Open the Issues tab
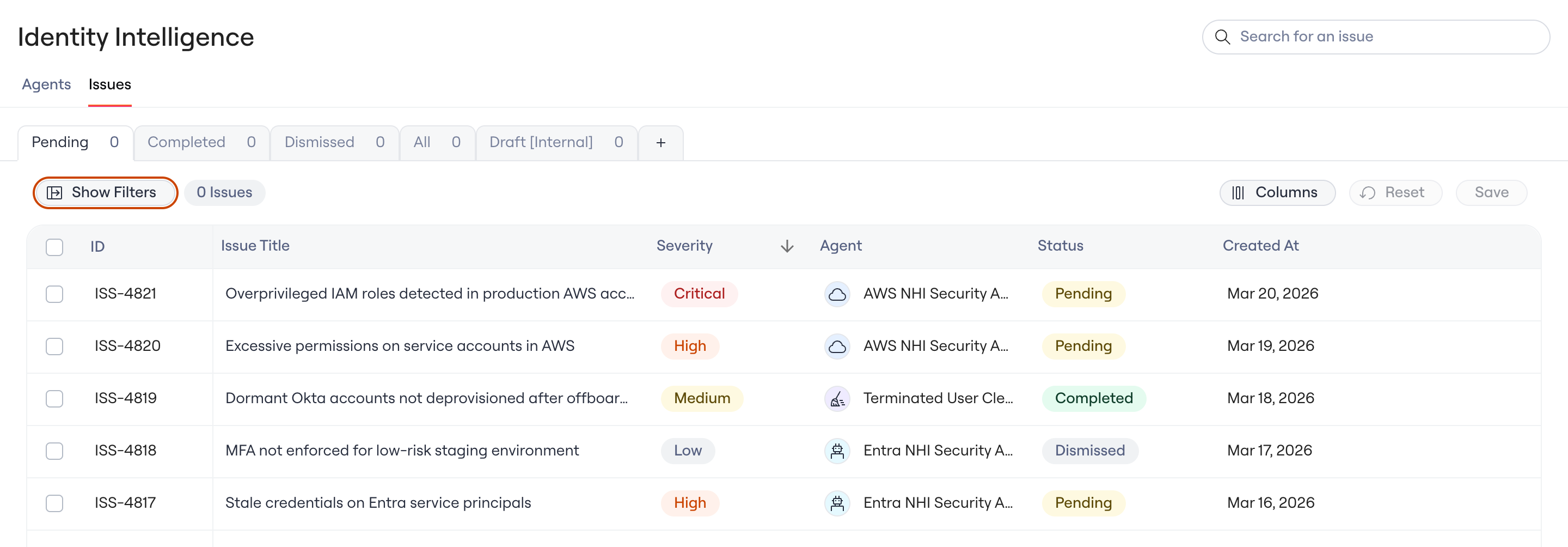Screen dimensions: 1568x547 click(109, 84)
